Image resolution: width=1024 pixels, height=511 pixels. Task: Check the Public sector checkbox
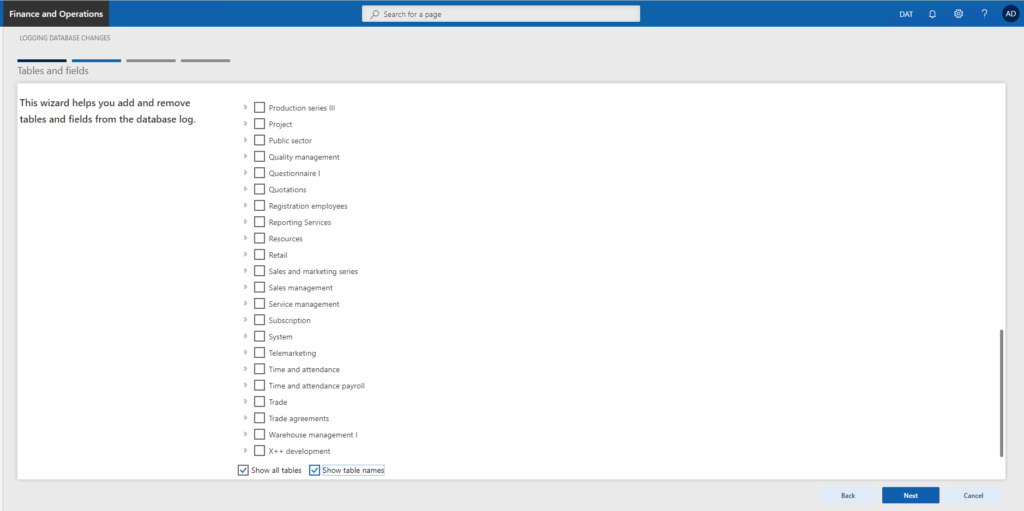pyautogui.click(x=259, y=140)
